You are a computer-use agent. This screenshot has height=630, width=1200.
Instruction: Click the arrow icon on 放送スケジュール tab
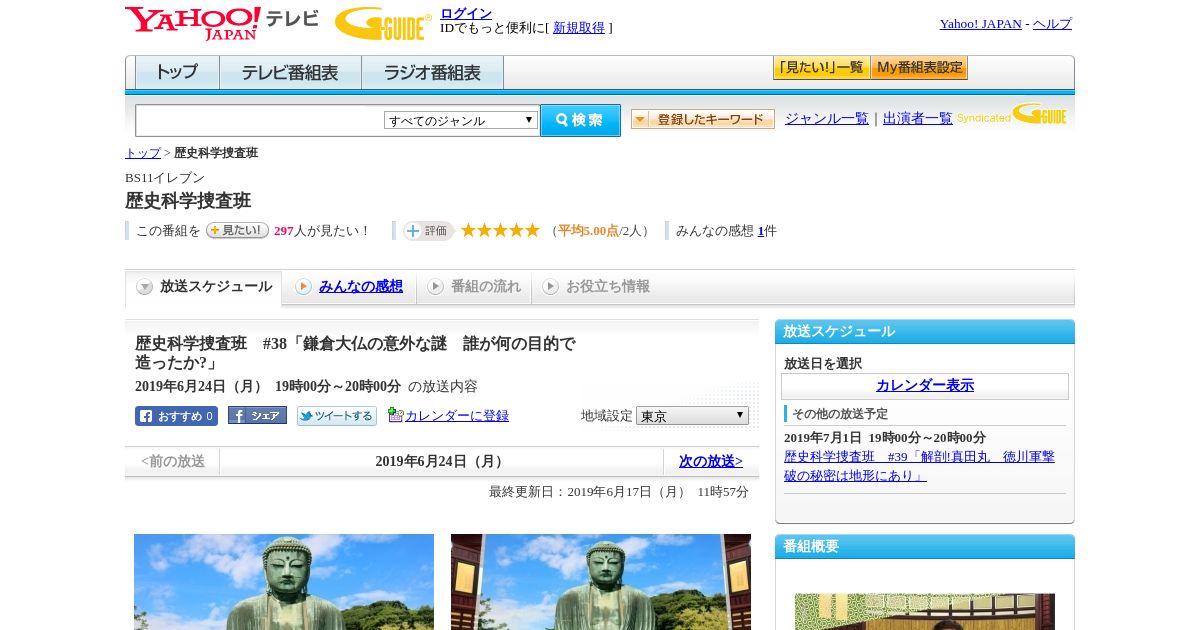coord(145,287)
